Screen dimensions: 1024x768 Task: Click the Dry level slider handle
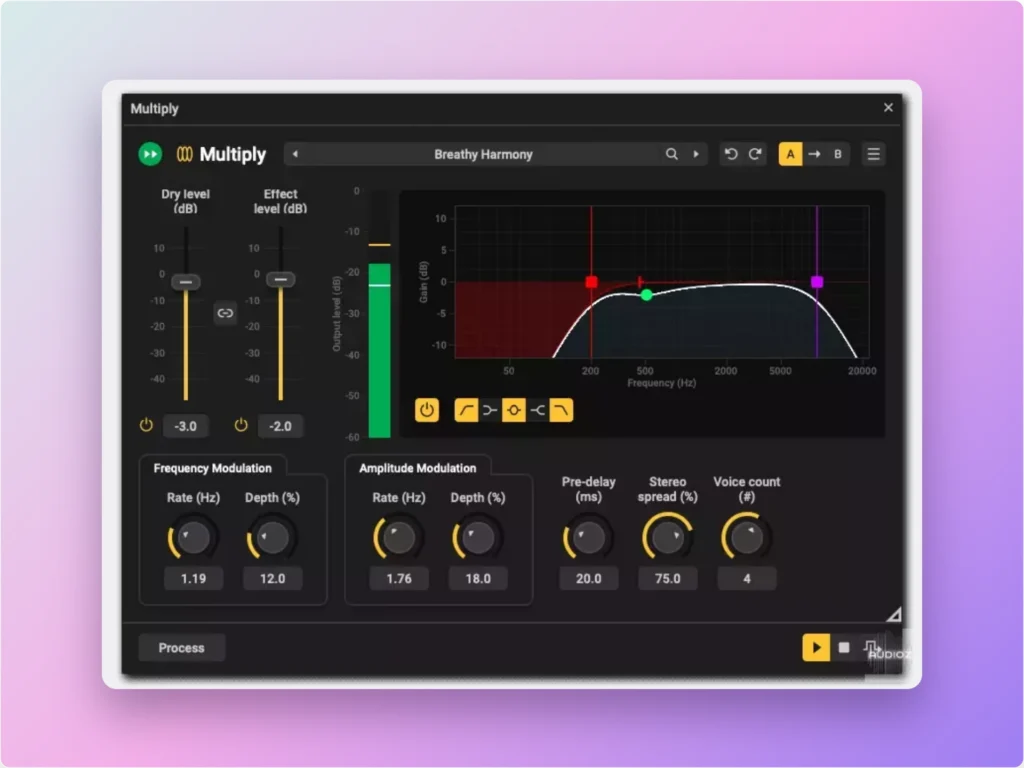[x=185, y=281]
